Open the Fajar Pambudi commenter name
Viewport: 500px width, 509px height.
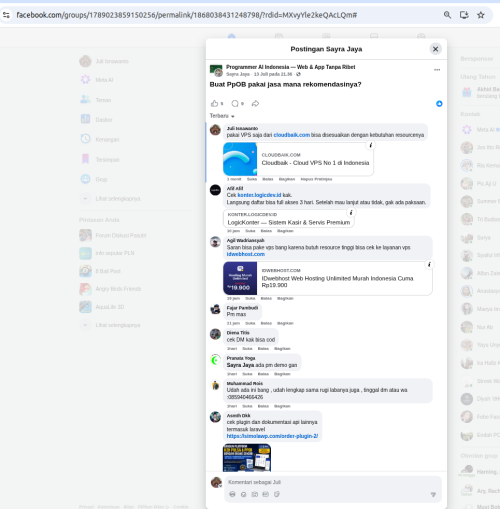pyautogui.click(x=242, y=308)
